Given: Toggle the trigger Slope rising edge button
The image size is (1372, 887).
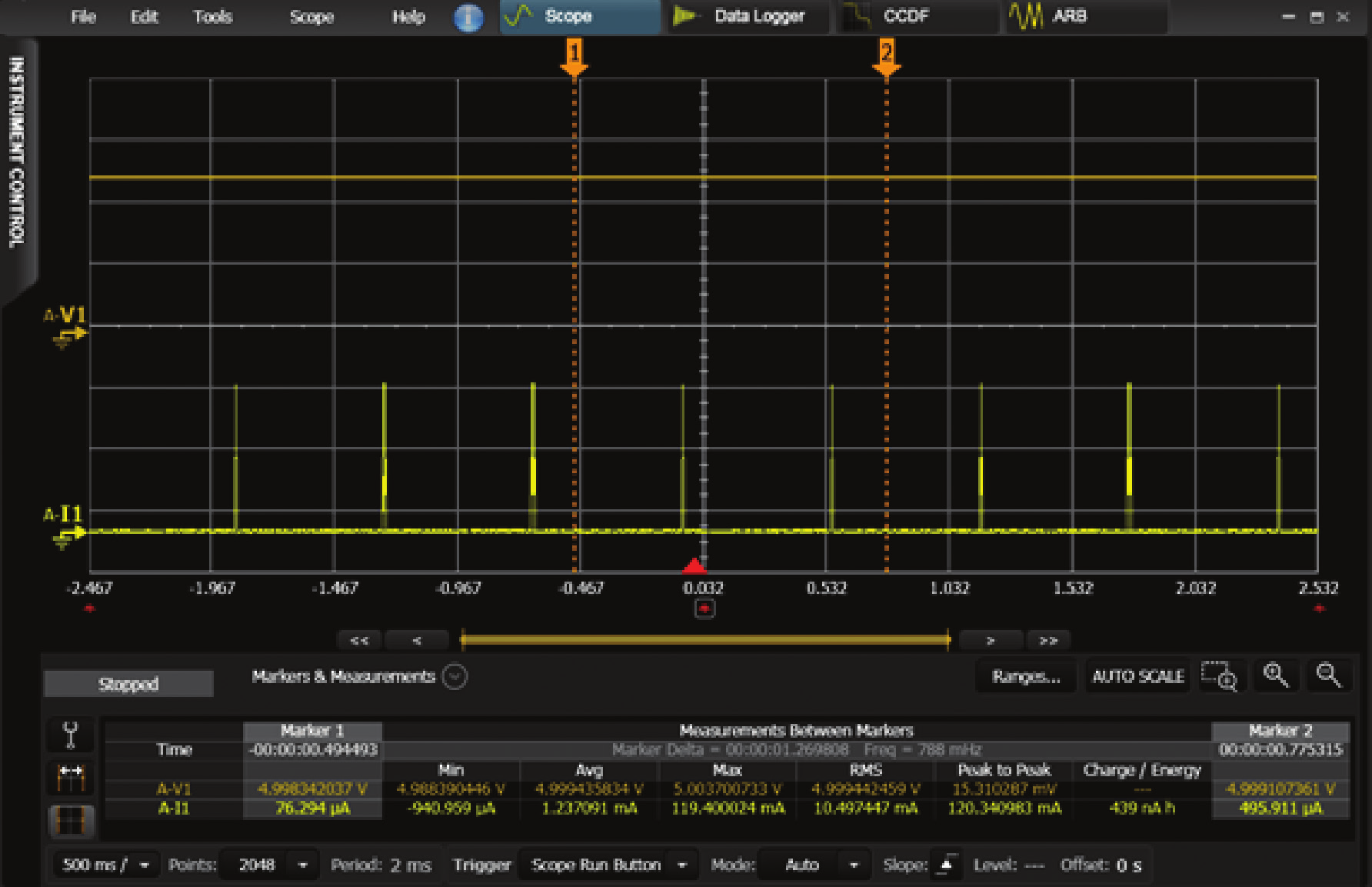Looking at the screenshot, I should [947, 865].
